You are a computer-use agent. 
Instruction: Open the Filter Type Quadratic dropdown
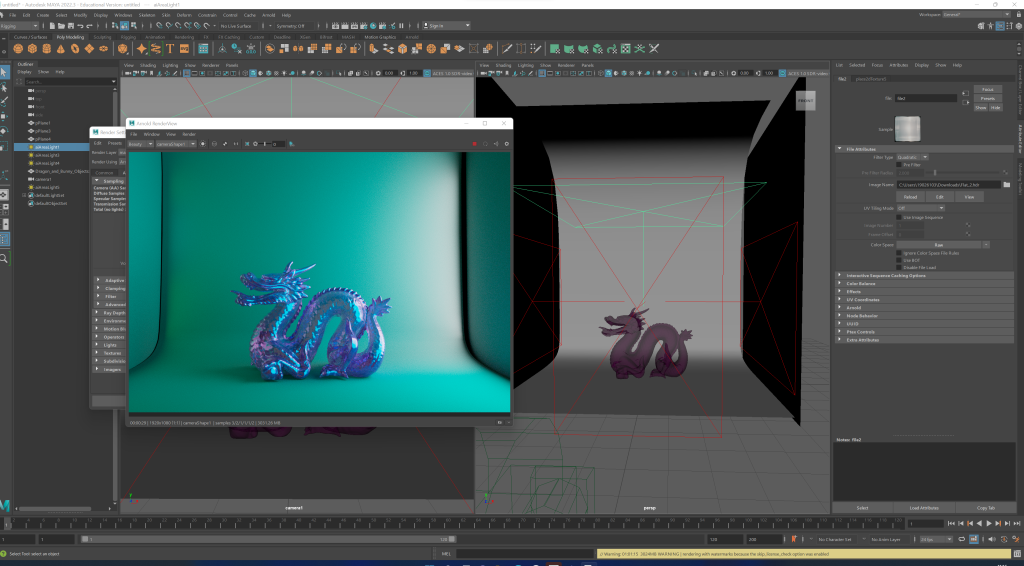coord(912,157)
